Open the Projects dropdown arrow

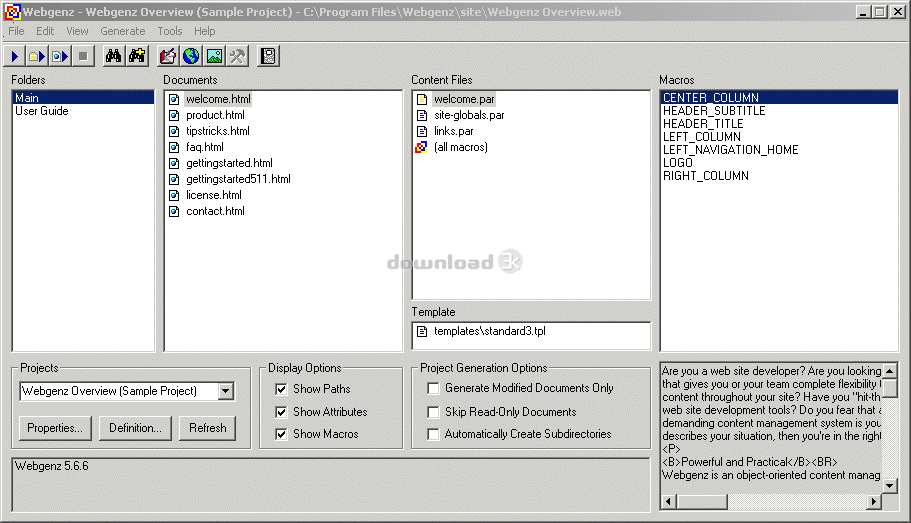226,391
